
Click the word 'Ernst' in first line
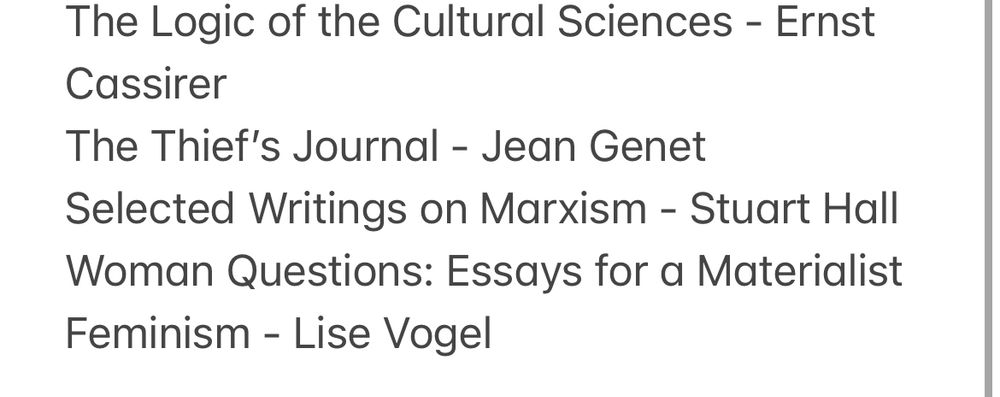[x=825, y=21]
